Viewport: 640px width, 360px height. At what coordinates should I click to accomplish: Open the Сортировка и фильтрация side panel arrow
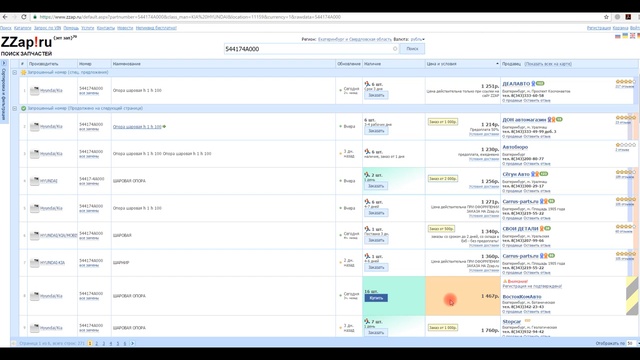[x=4, y=63]
